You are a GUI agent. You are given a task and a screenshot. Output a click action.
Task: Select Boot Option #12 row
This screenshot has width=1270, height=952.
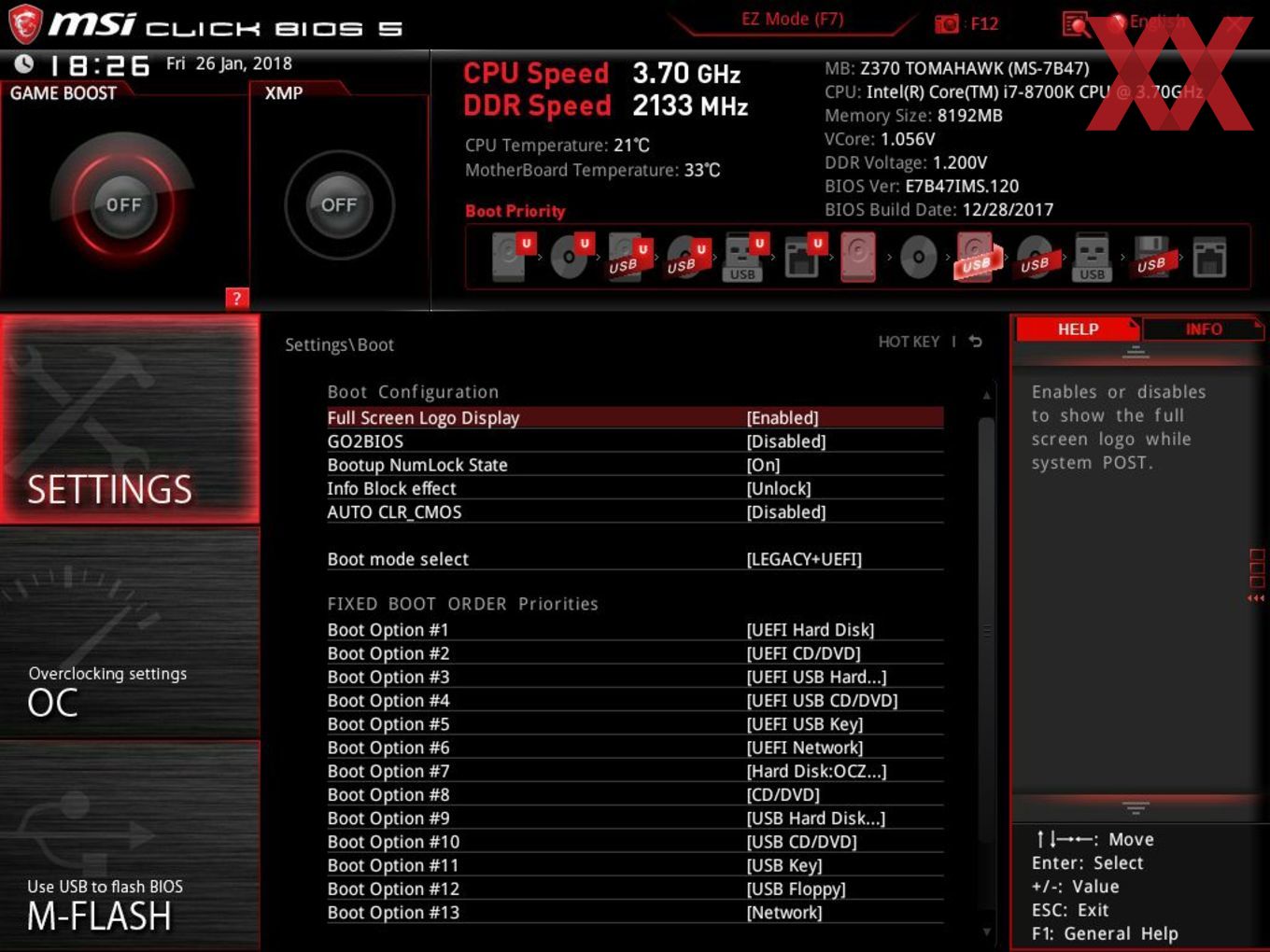(635, 889)
